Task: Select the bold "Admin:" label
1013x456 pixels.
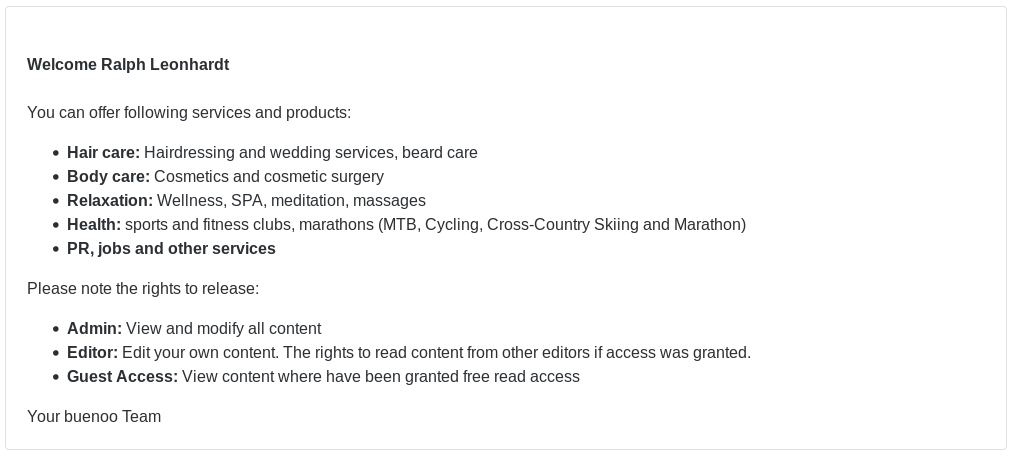Action: click(x=94, y=329)
